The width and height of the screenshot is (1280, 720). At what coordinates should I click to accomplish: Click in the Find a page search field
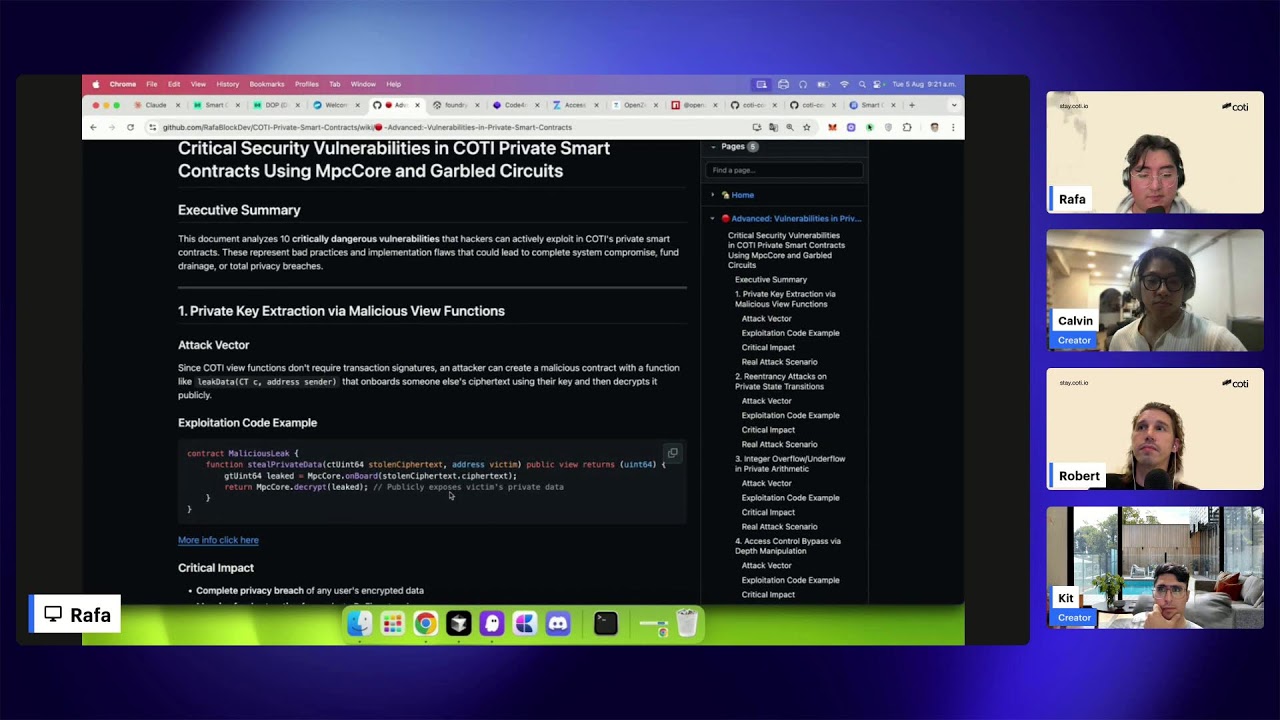pos(784,170)
